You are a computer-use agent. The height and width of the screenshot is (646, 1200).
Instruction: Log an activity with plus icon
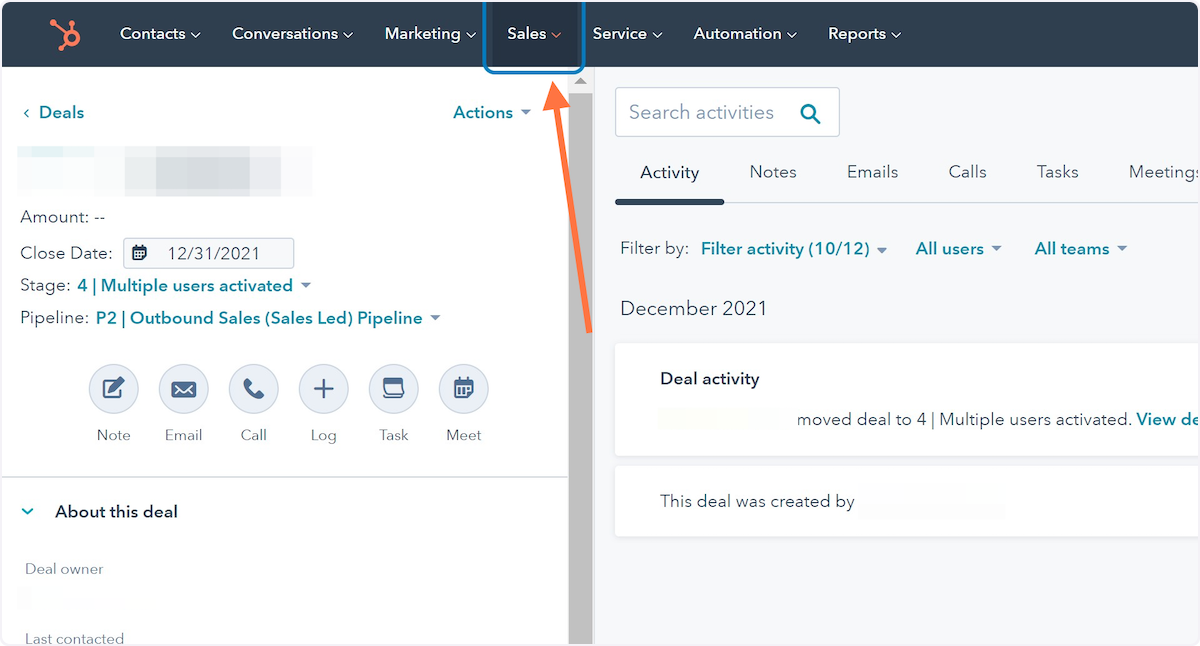324,389
